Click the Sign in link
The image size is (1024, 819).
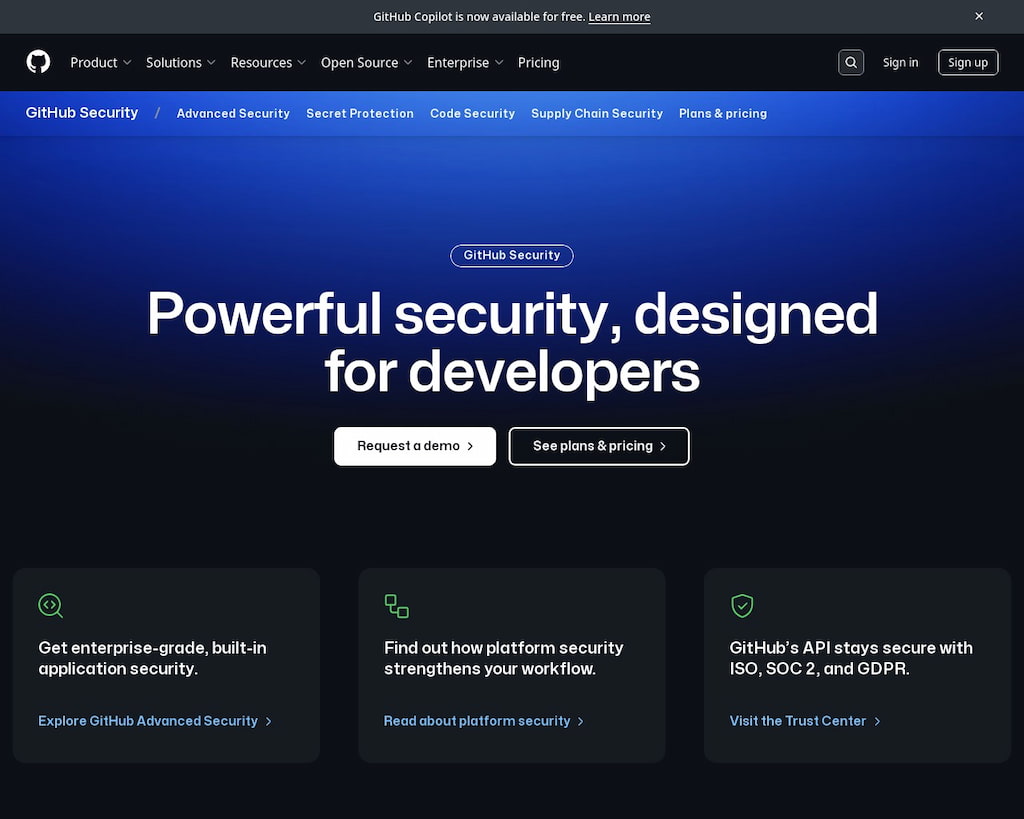click(x=900, y=62)
